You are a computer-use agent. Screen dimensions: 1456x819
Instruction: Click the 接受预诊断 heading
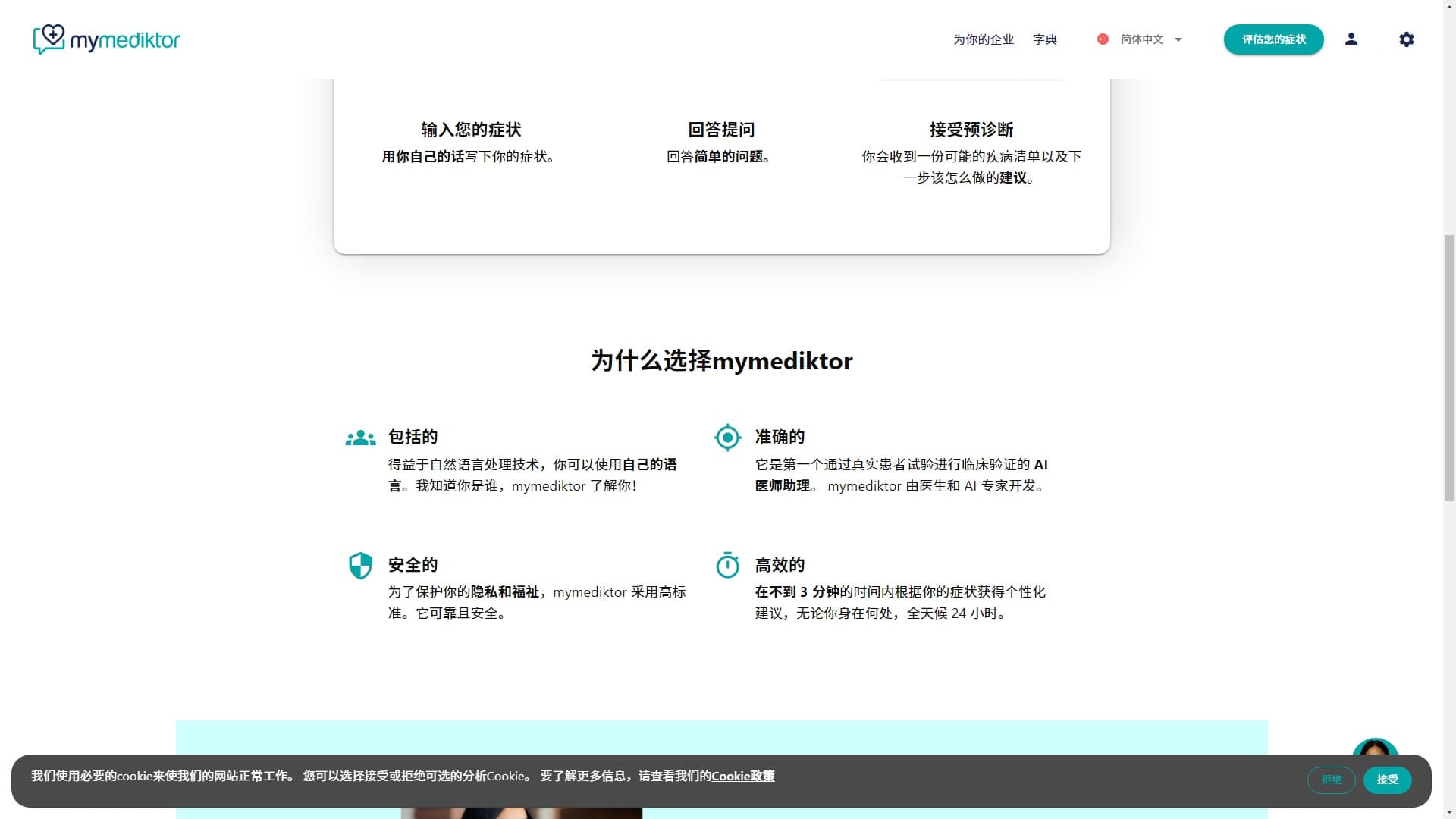pos(971,130)
